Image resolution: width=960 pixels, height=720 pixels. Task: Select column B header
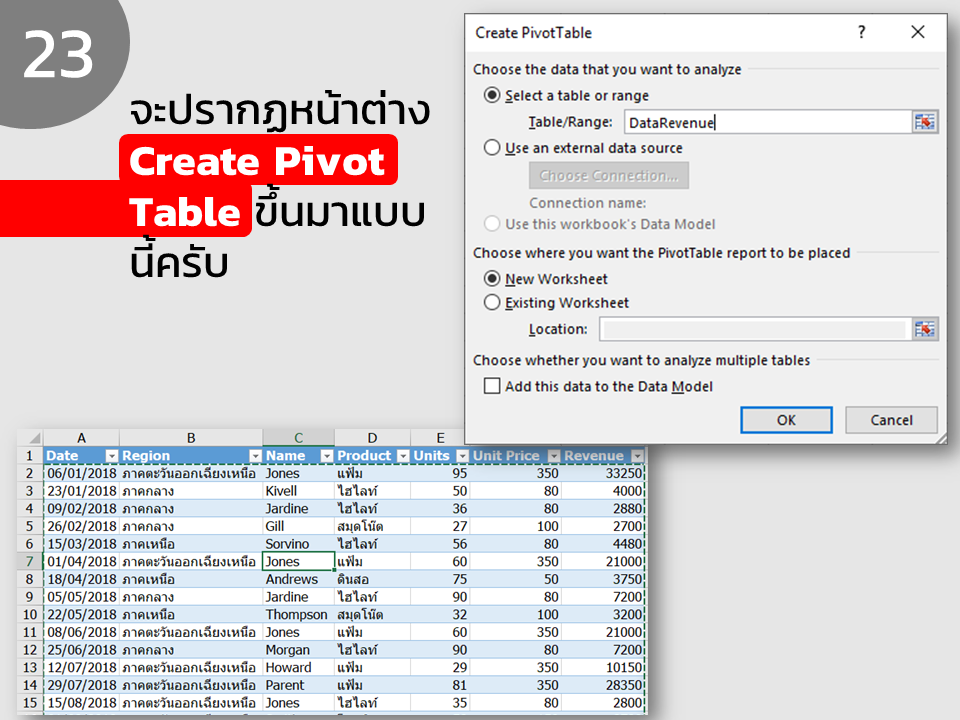(191, 438)
